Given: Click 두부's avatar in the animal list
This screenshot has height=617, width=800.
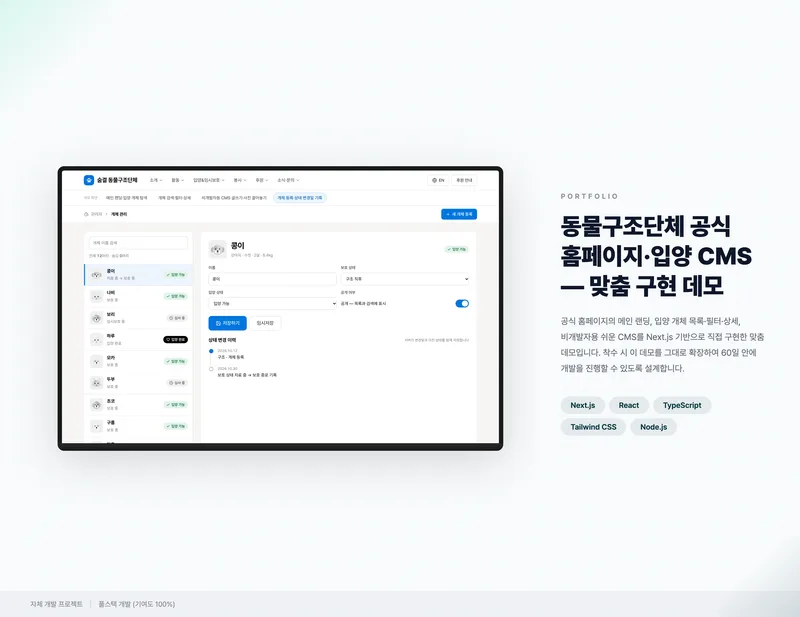Looking at the screenshot, I should point(96,383).
